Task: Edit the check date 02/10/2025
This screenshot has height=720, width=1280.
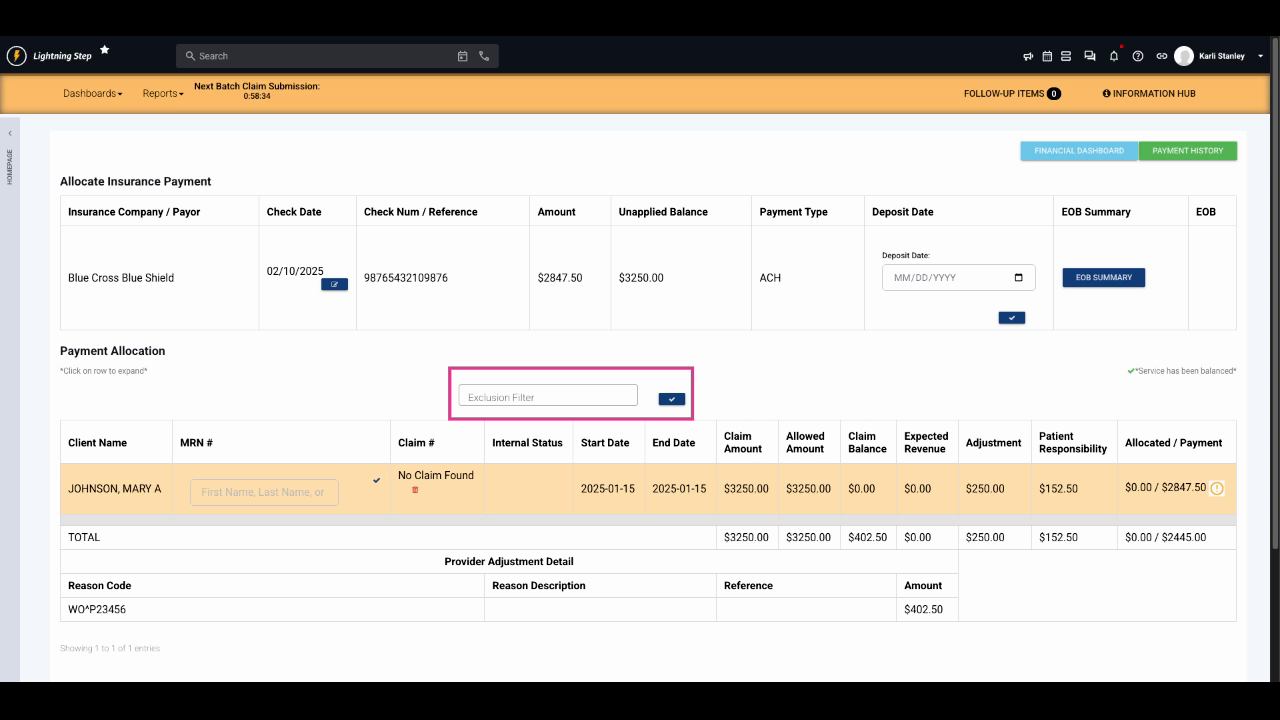Action: tap(334, 284)
